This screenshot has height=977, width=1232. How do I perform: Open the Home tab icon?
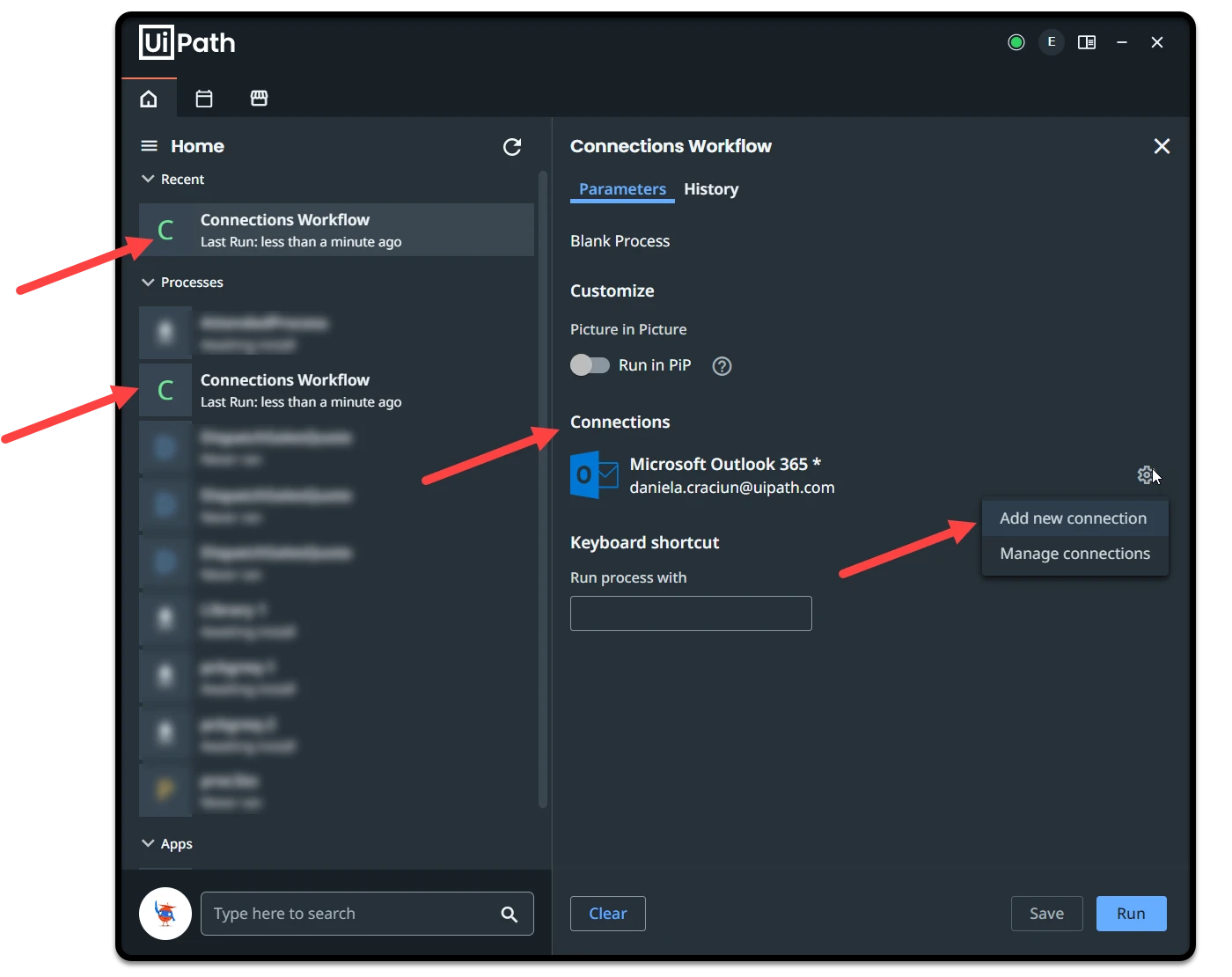(x=149, y=99)
